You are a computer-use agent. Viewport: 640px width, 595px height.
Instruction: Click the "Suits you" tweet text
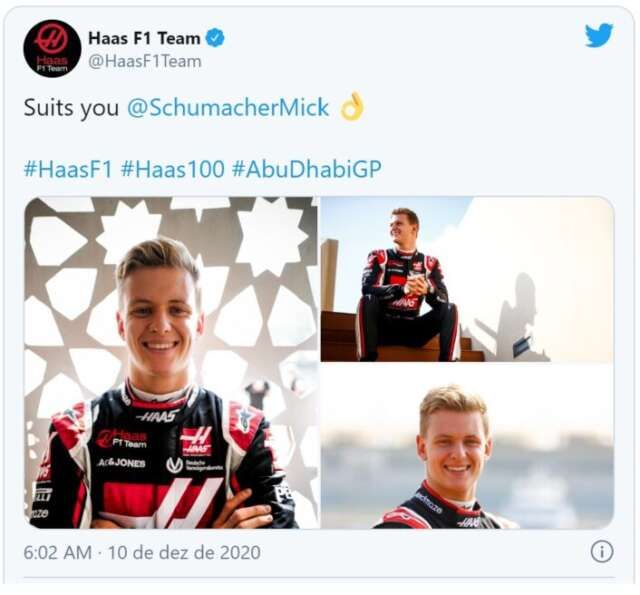click(71, 108)
